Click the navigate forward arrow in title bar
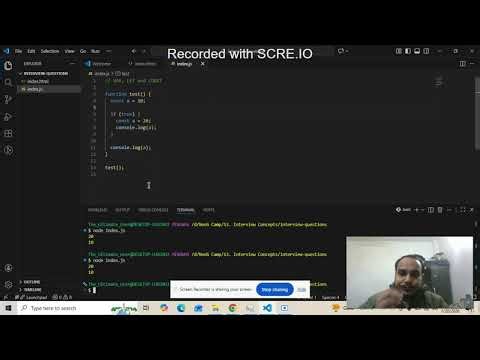480x360 pixels. pos(144,51)
